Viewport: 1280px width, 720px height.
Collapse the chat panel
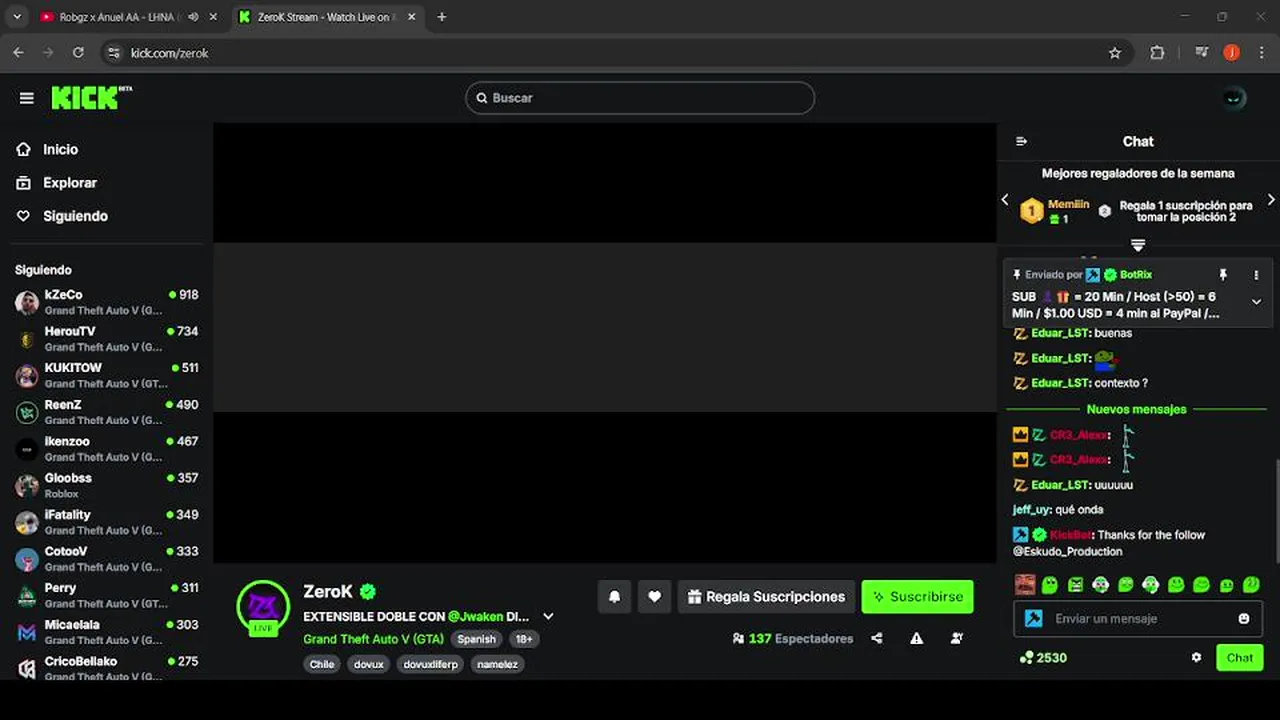(1021, 141)
